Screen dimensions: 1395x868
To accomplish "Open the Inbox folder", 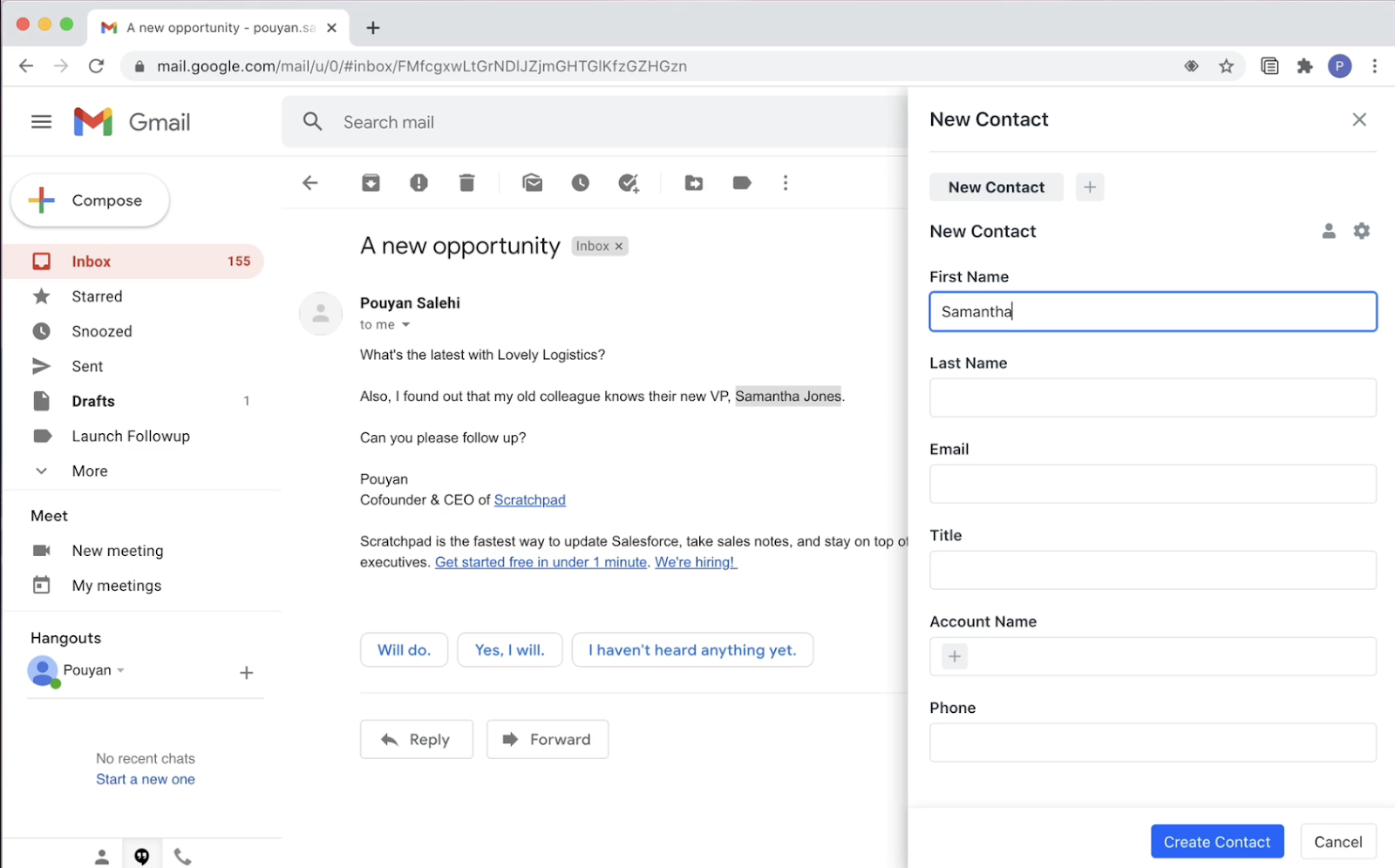I will pyautogui.click(x=135, y=261).
